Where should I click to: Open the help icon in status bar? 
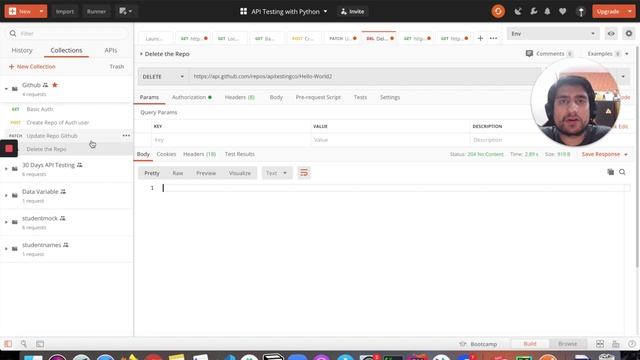(x=631, y=344)
